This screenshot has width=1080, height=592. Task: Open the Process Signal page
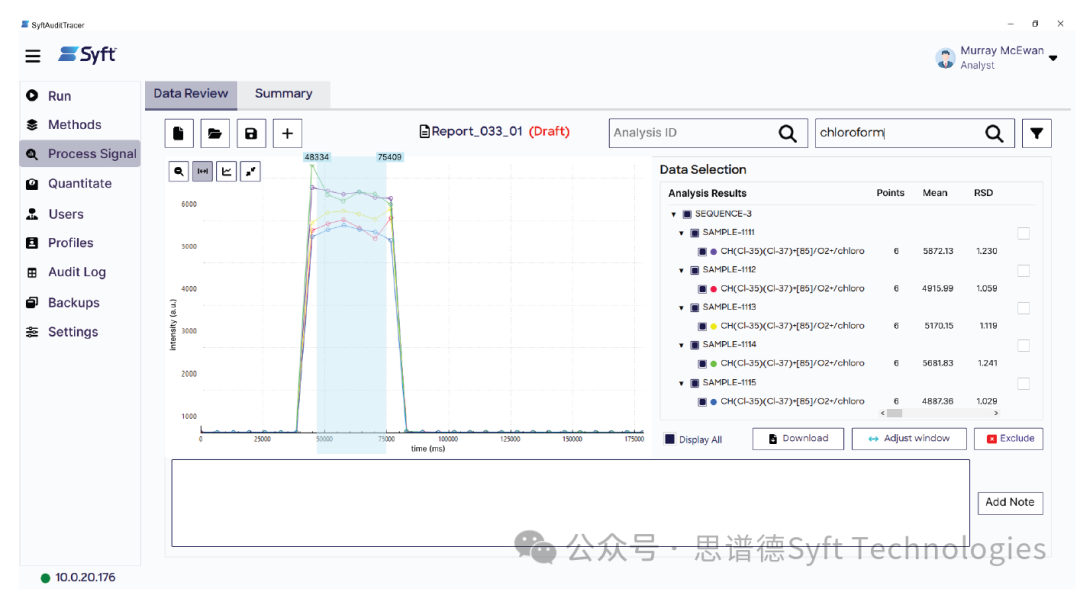tap(80, 154)
